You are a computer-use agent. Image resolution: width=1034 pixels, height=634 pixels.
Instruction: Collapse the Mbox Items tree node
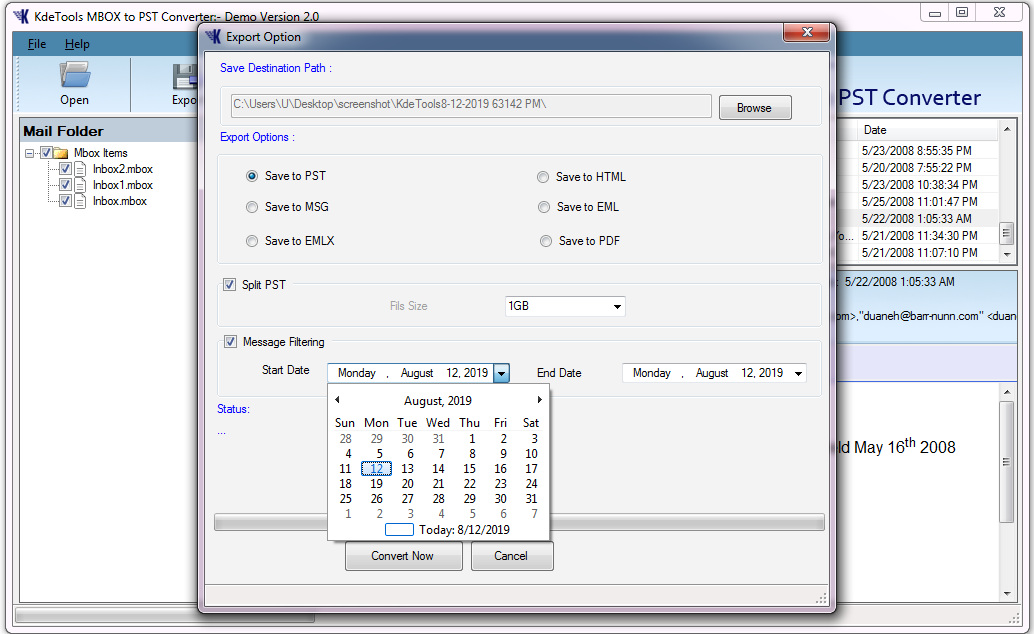[30, 153]
